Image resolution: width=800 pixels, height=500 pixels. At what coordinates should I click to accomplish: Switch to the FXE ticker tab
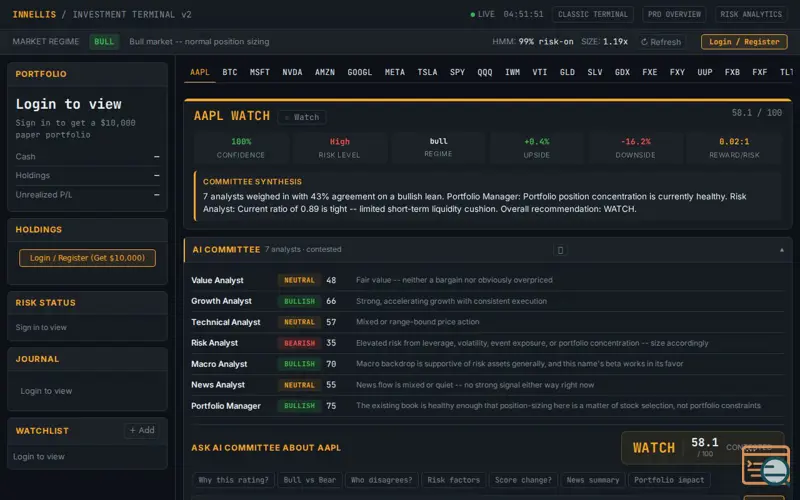pos(650,72)
